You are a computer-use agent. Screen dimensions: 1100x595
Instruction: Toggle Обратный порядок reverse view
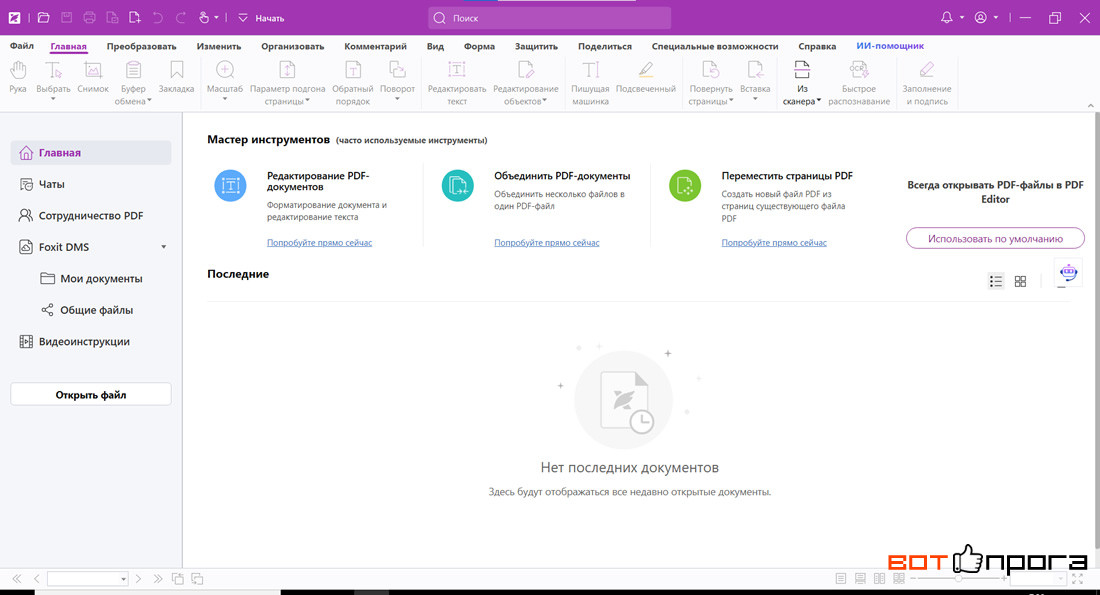point(352,83)
